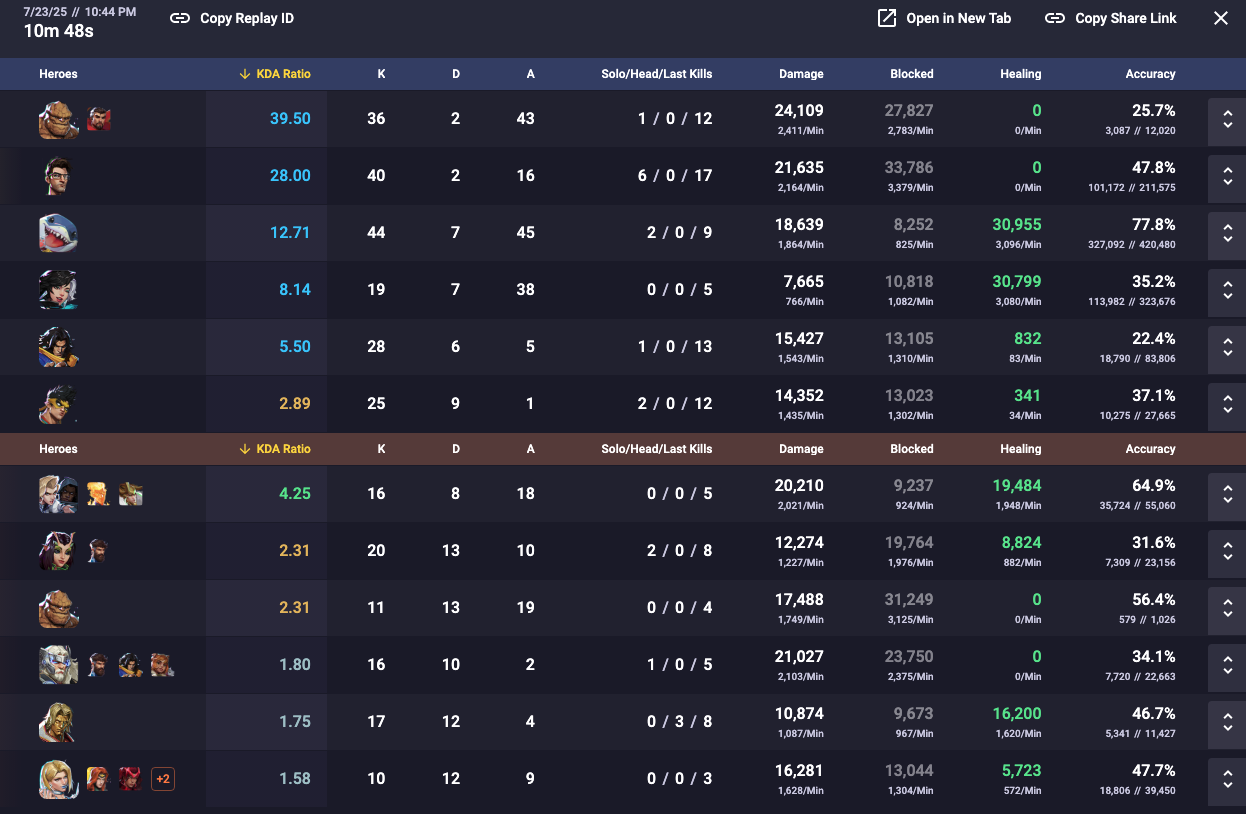Show the +2 additional heroes badge
The width and height of the screenshot is (1246, 814).
coord(163,779)
